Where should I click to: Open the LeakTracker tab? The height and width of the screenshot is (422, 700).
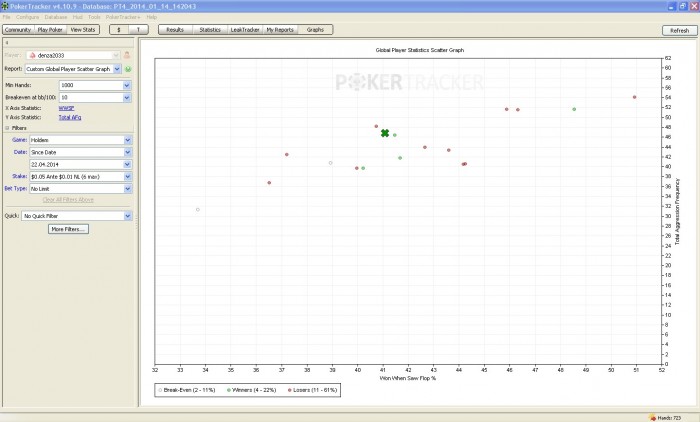point(245,30)
